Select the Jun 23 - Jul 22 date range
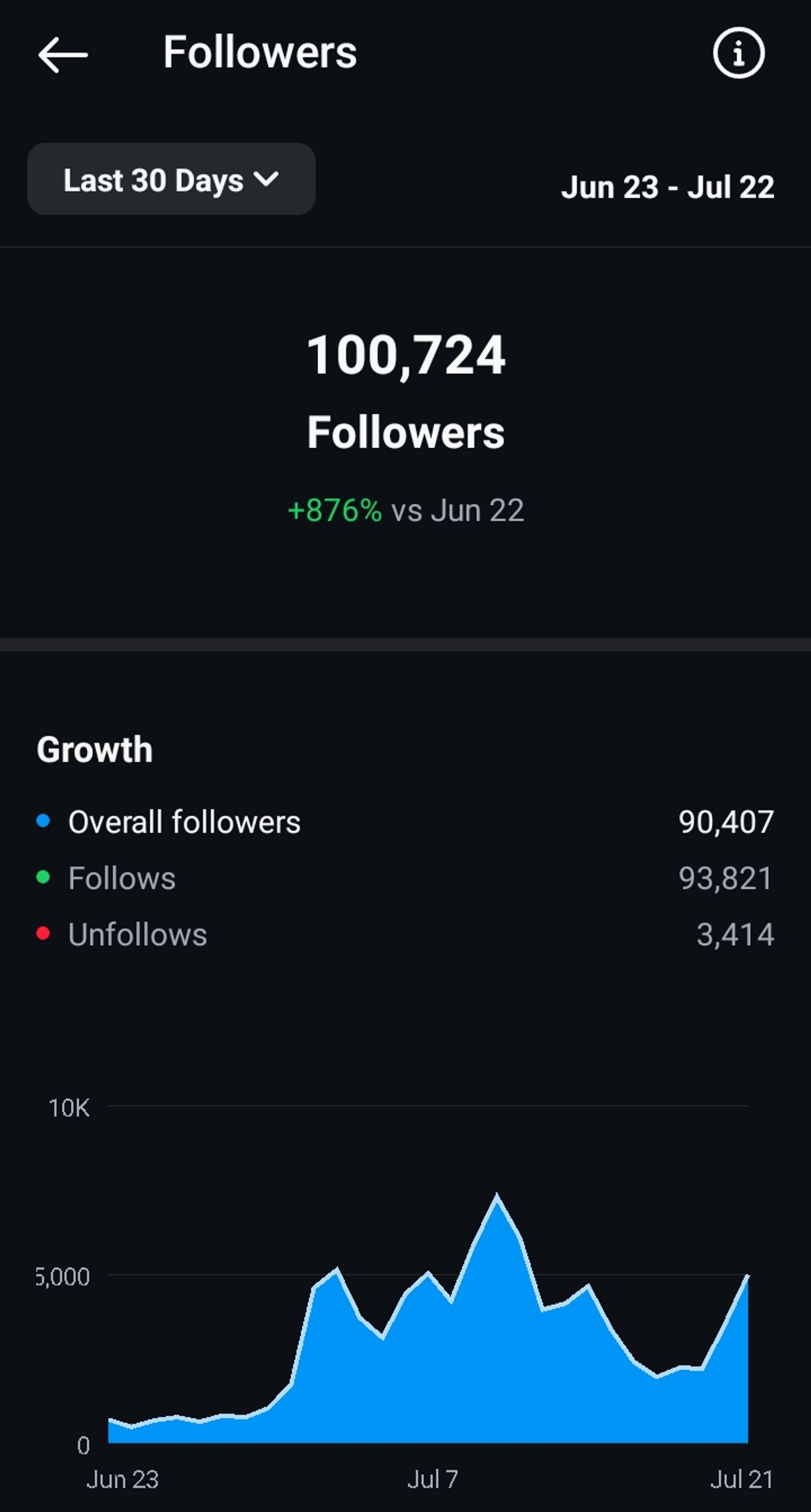 (x=667, y=187)
